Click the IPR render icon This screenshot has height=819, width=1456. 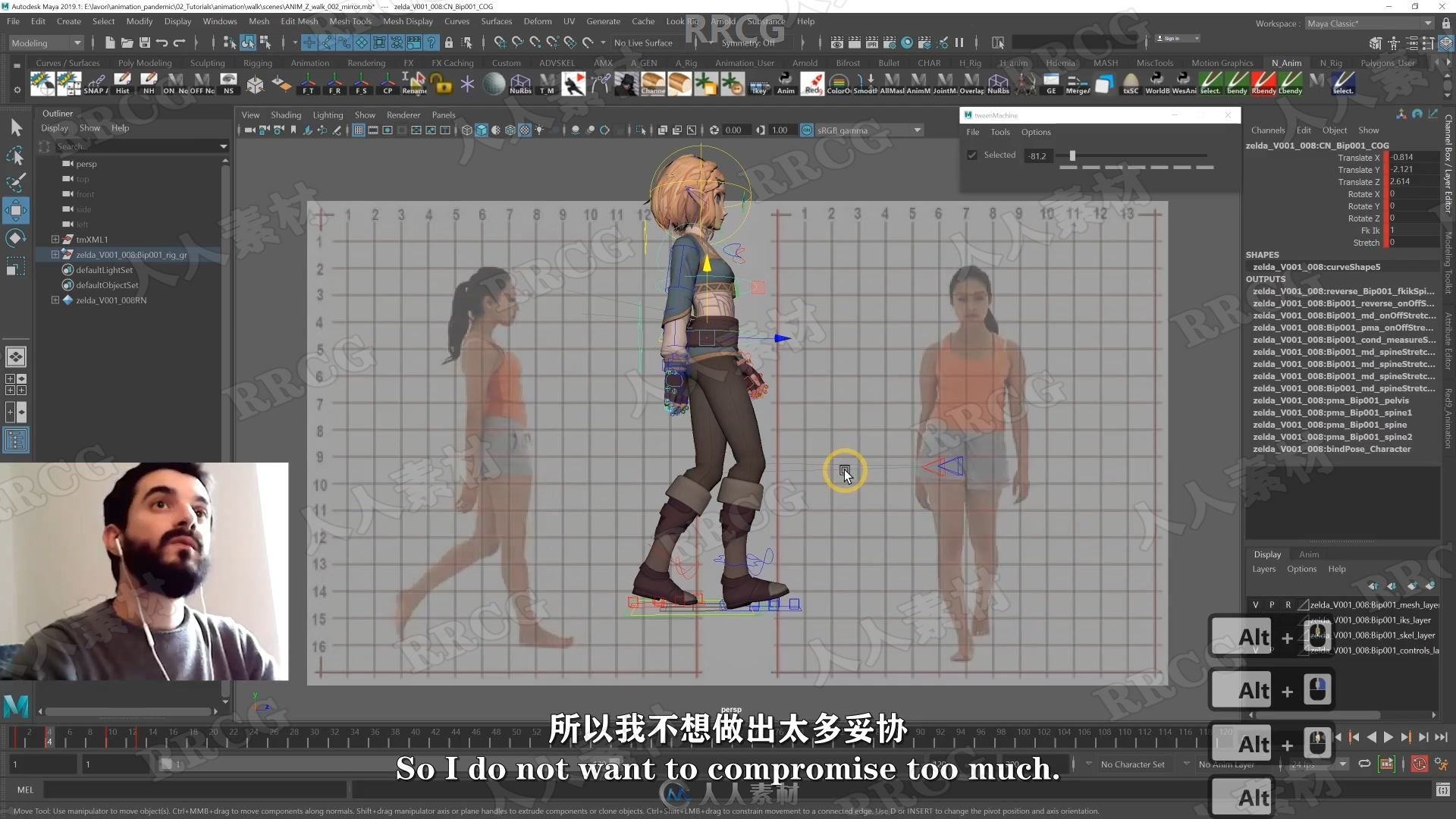pyautogui.click(x=871, y=42)
